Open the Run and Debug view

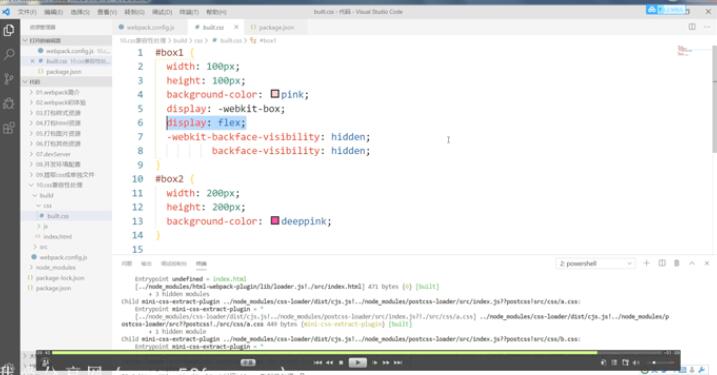9,103
